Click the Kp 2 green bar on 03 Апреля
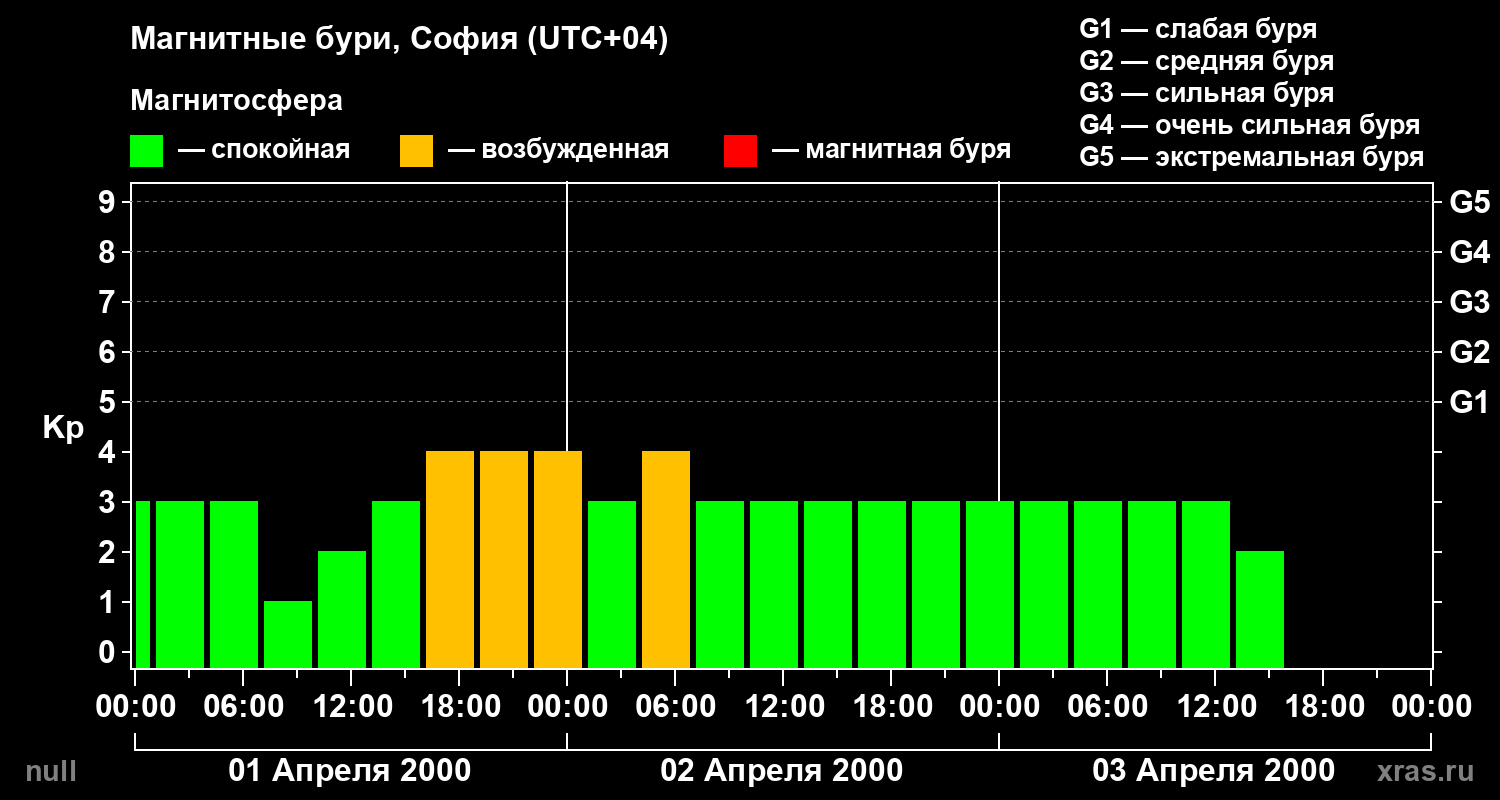 pyautogui.click(x=1260, y=609)
